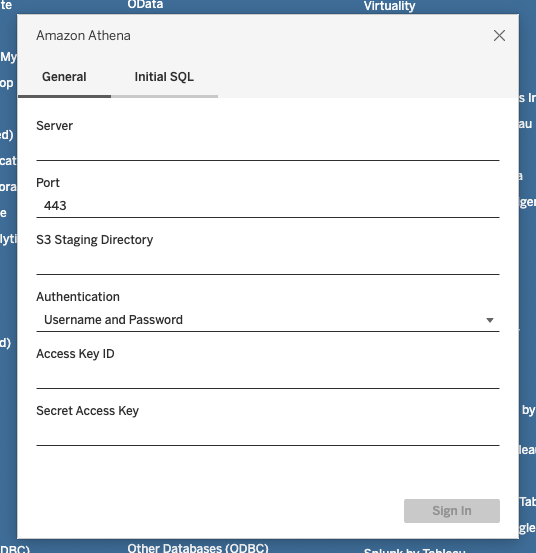Image resolution: width=536 pixels, height=553 pixels.
Task: Click the Access Key ID label
Action: (x=75, y=354)
